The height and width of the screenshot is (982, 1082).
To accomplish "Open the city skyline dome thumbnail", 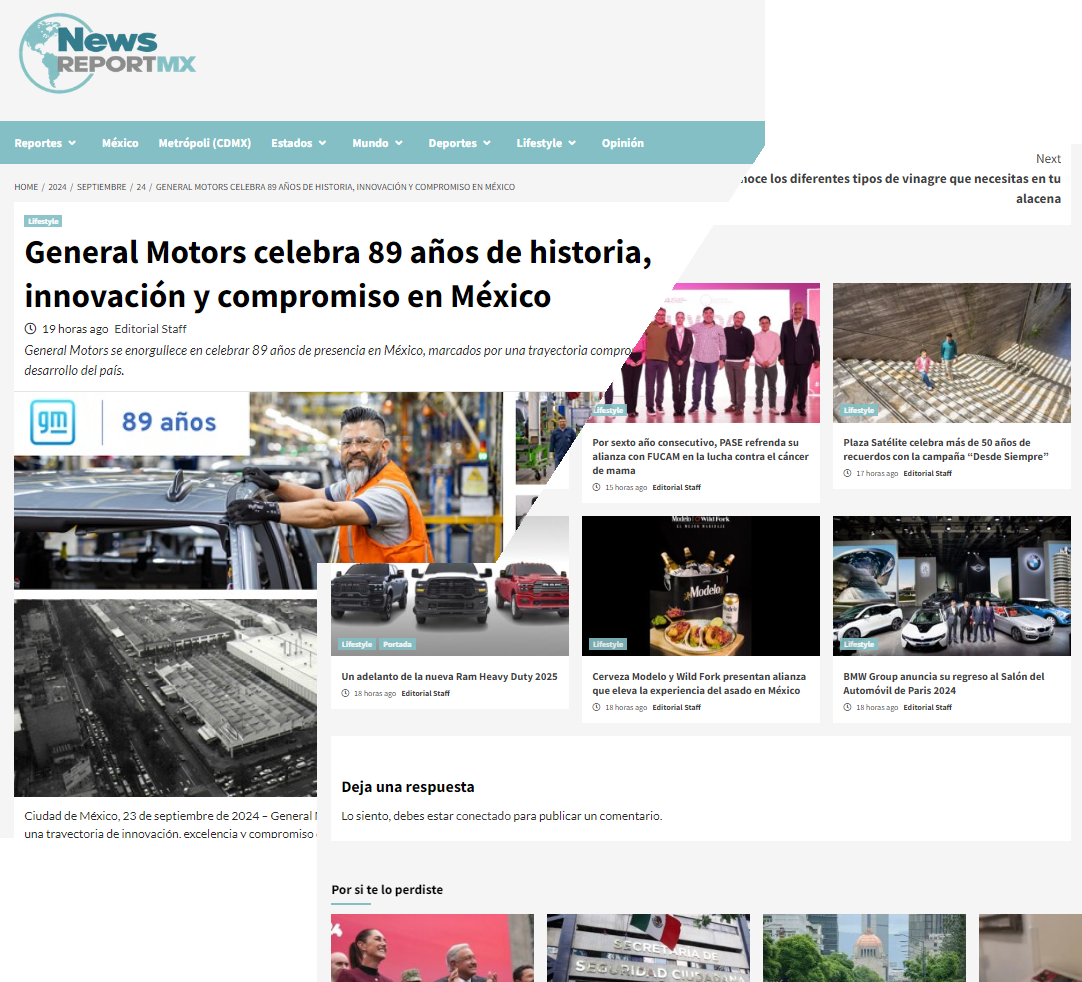I will (x=864, y=948).
